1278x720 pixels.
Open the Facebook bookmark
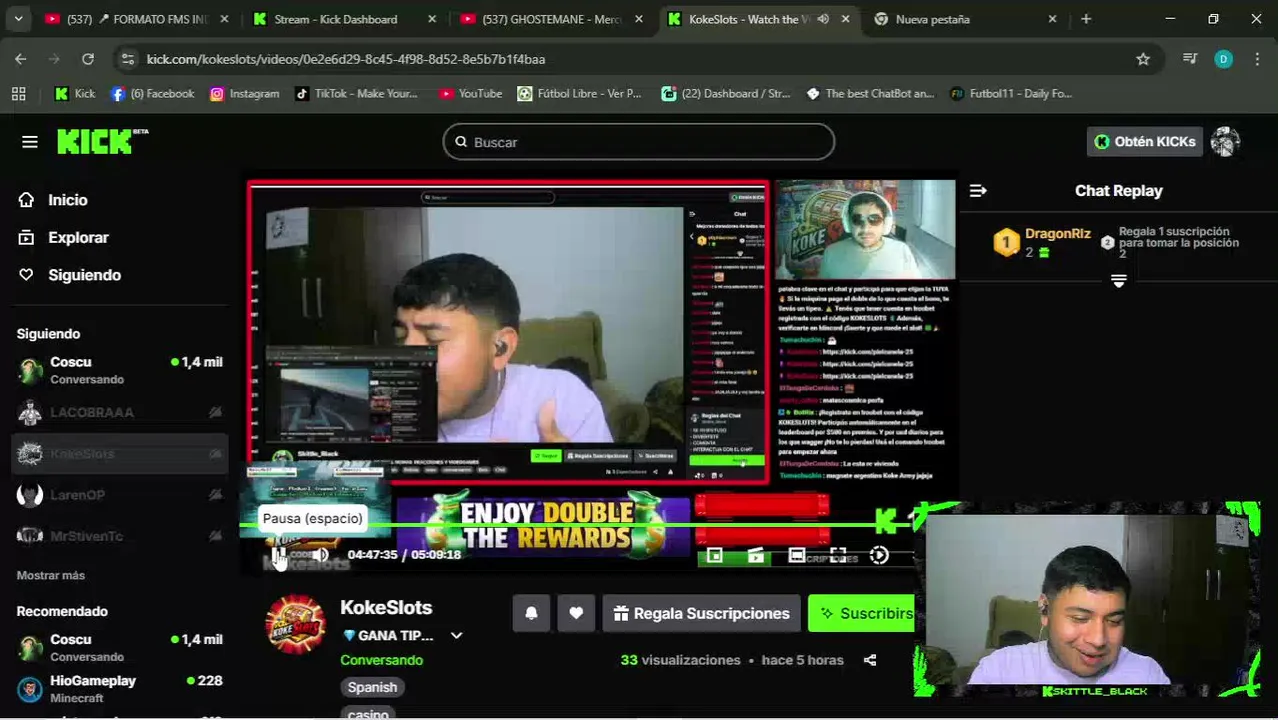[152, 93]
